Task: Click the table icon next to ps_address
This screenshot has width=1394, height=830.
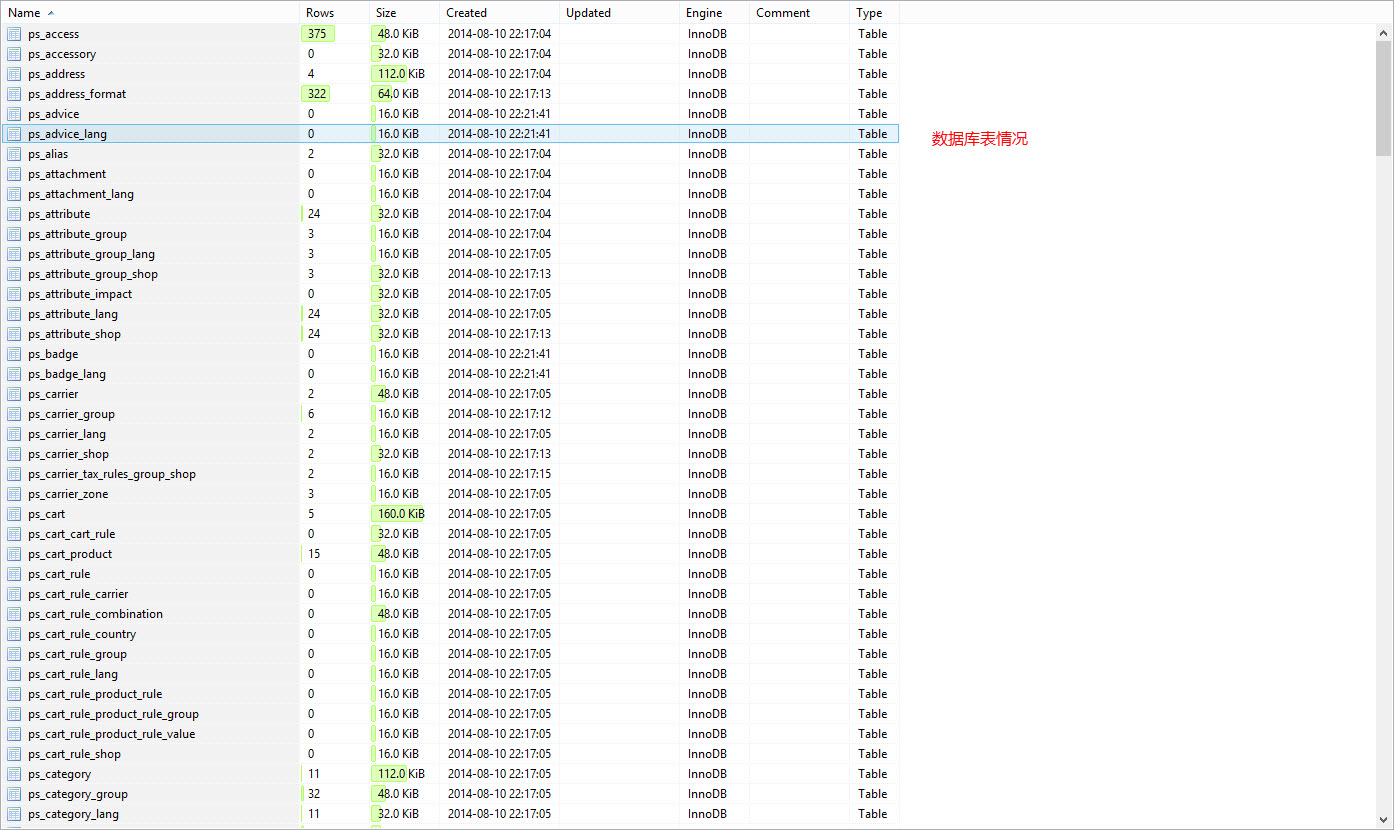Action: tap(14, 74)
